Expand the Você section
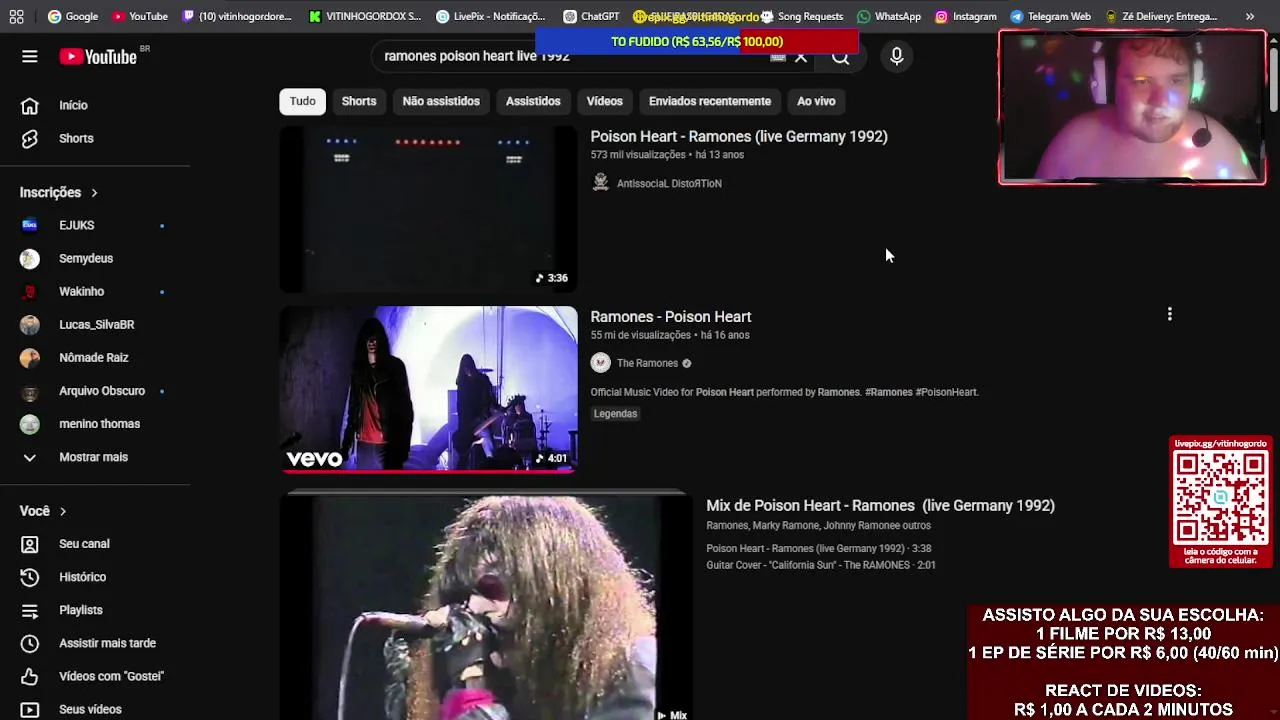This screenshot has width=1280, height=720. [43, 511]
